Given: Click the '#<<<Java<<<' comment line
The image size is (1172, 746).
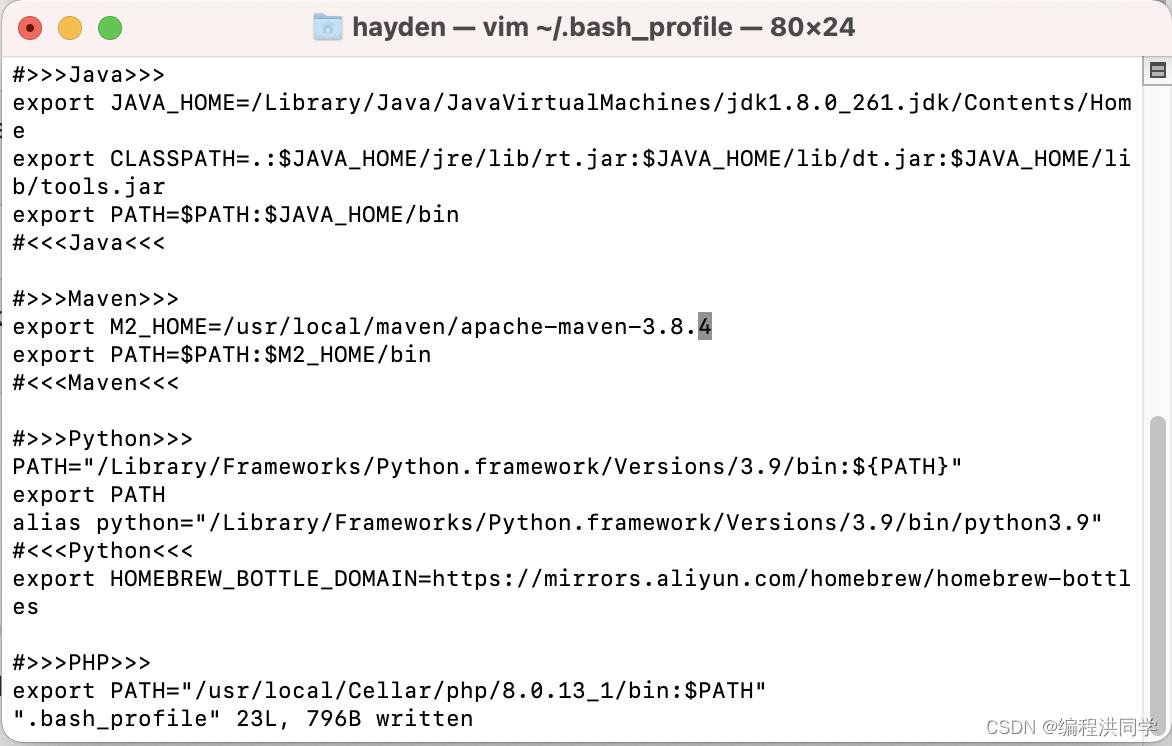Looking at the screenshot, I should (x=88, y=243).
